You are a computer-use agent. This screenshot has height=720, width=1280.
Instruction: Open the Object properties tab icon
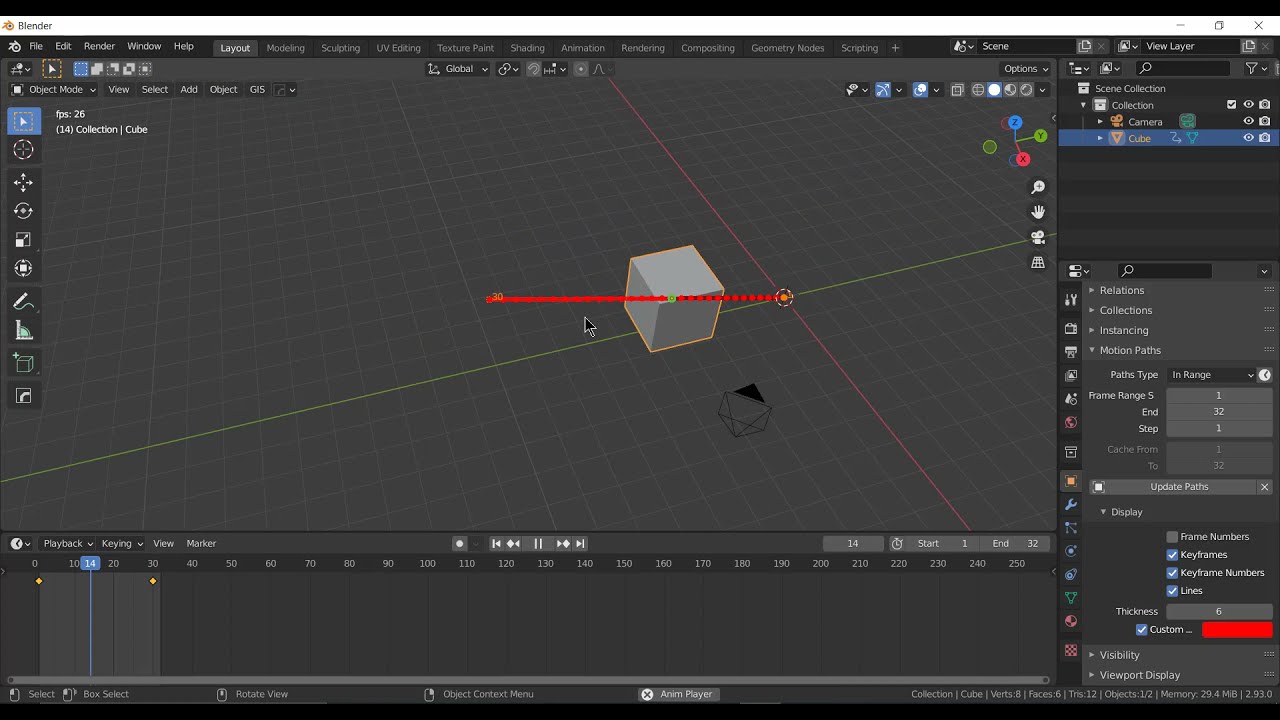click(x=1071, y=481)
